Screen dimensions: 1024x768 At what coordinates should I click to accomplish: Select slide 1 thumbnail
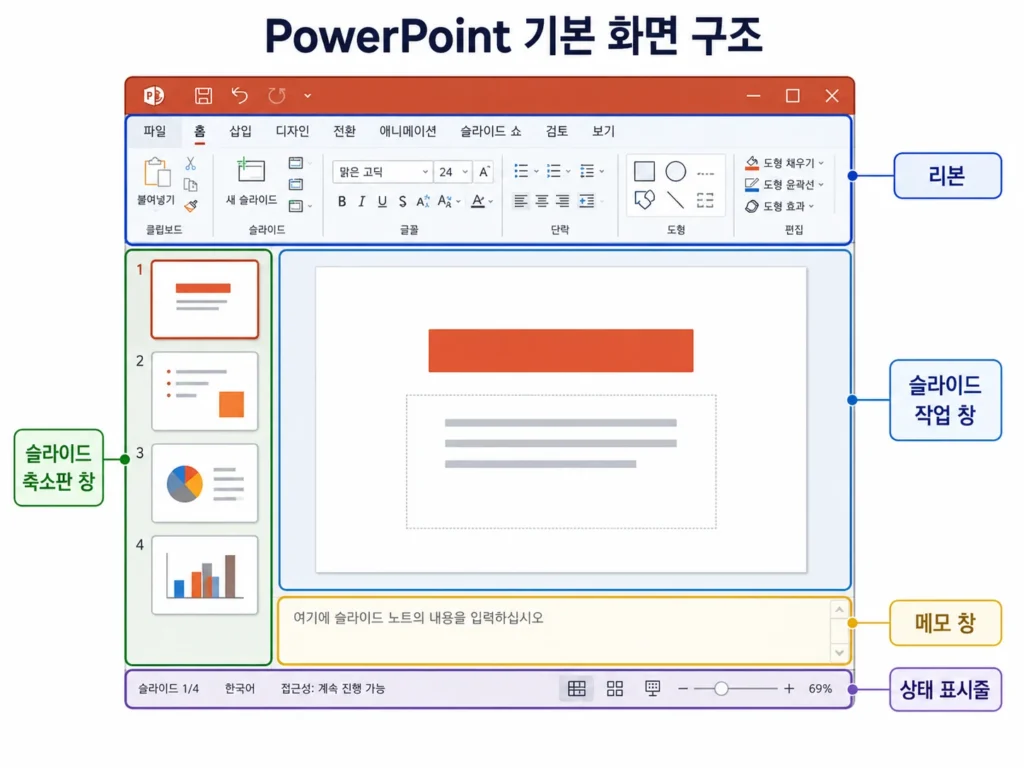(205, 300)
